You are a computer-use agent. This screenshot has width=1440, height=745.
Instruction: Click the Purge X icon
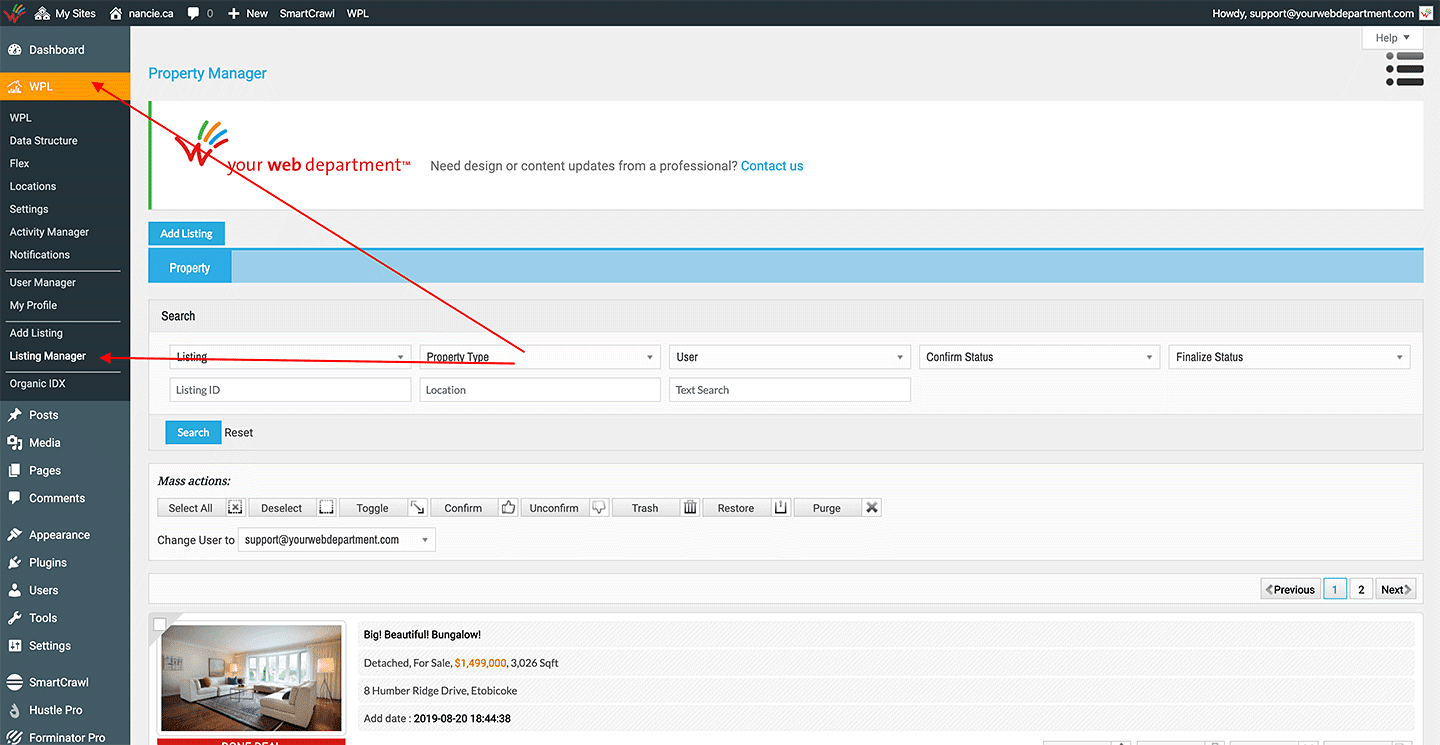click(x=872, y=508)
